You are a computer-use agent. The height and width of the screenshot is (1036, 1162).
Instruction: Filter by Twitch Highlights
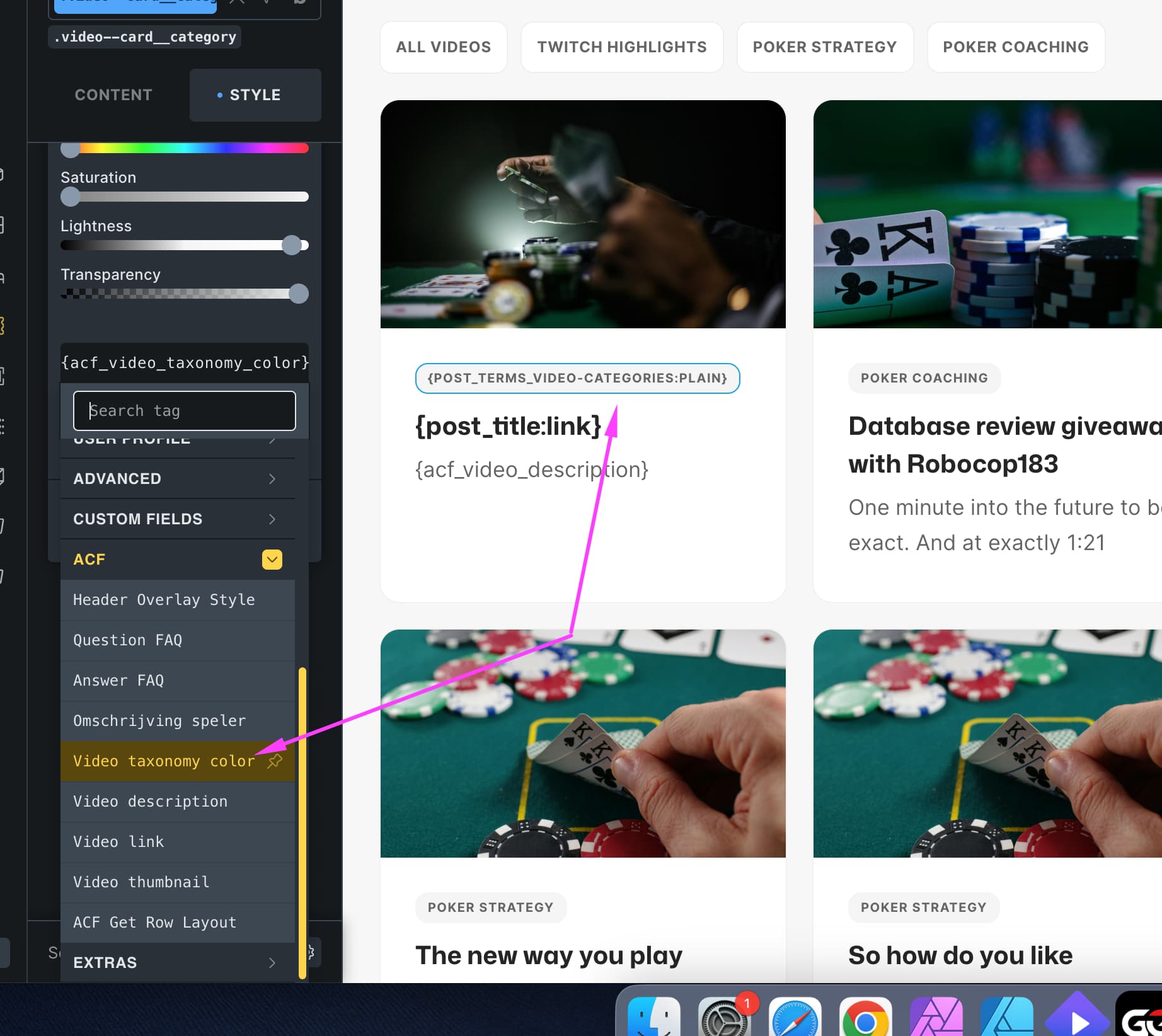[x=621, y=47]
